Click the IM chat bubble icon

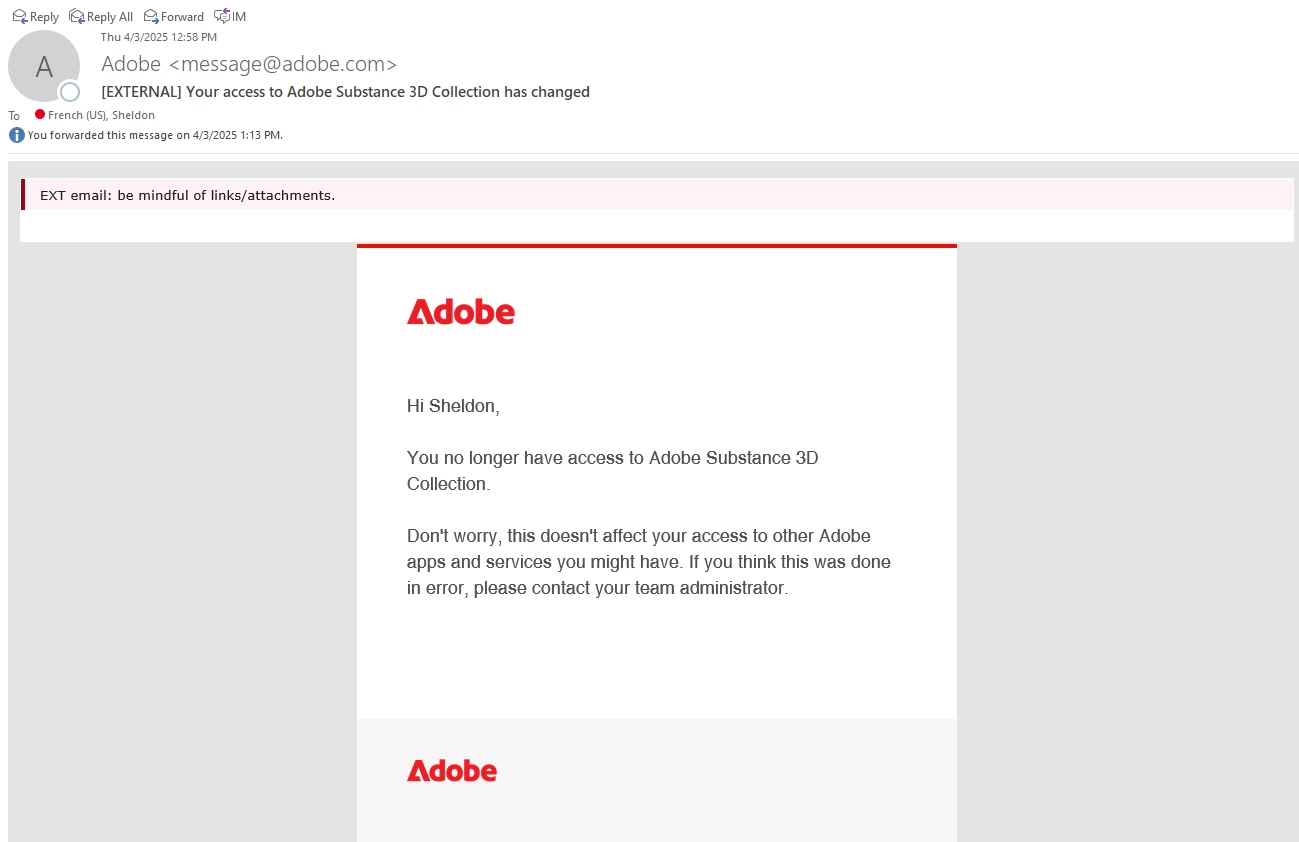[222, 16]
